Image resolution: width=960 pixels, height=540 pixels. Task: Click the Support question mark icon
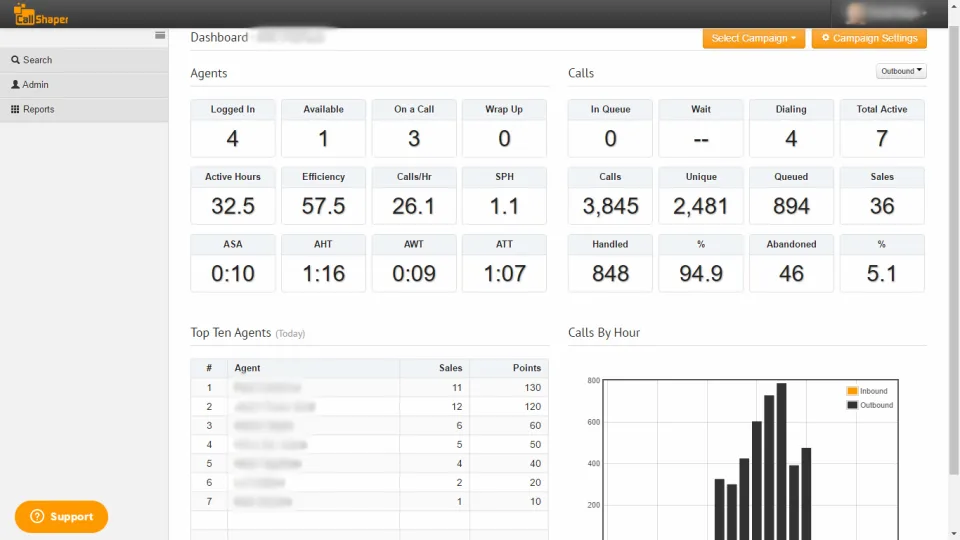pos(37,517)
